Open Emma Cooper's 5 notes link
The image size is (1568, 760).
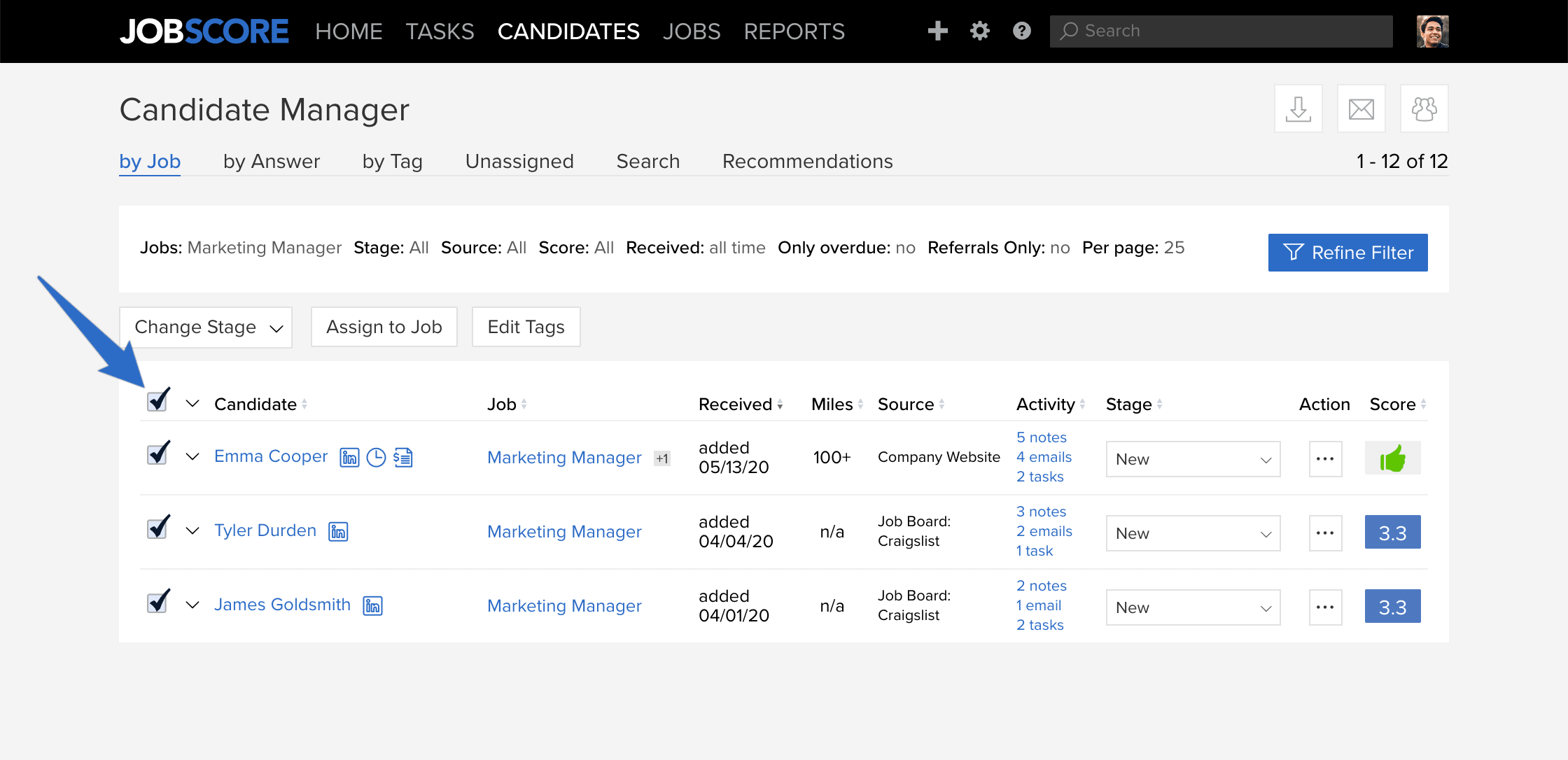[1041, 437]
